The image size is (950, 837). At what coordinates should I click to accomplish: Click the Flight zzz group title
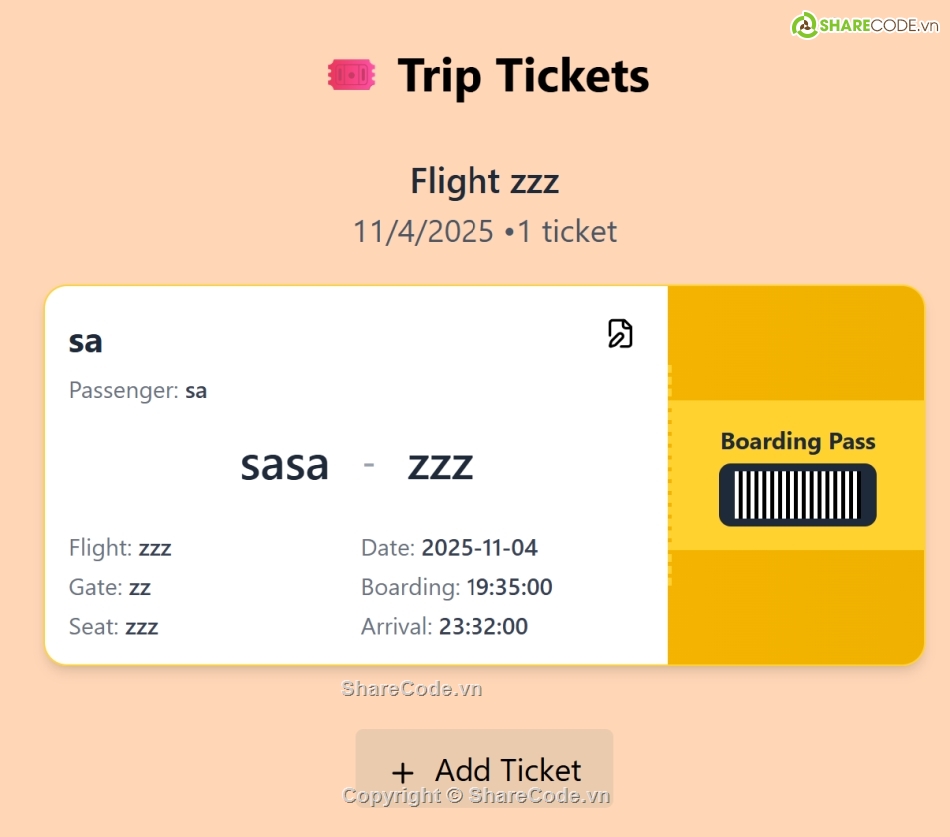tap(484, 181)
